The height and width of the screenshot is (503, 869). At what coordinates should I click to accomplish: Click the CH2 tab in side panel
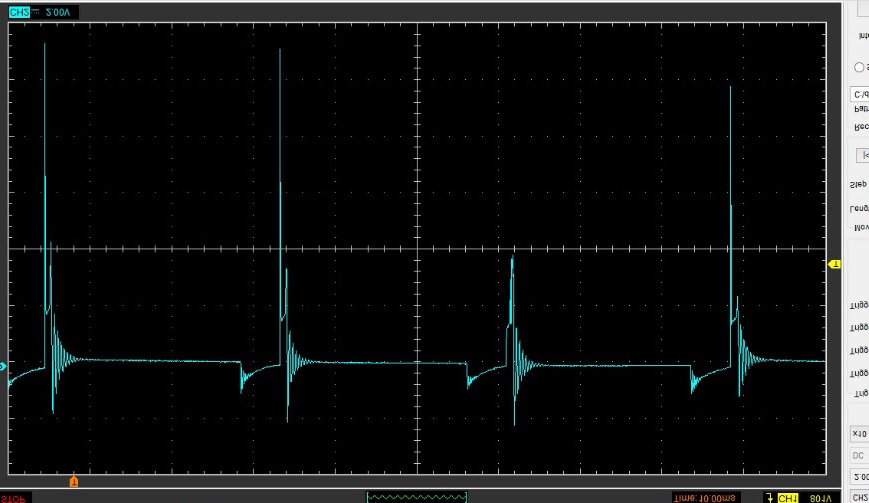pyautogui.click(x=859, y=497)
